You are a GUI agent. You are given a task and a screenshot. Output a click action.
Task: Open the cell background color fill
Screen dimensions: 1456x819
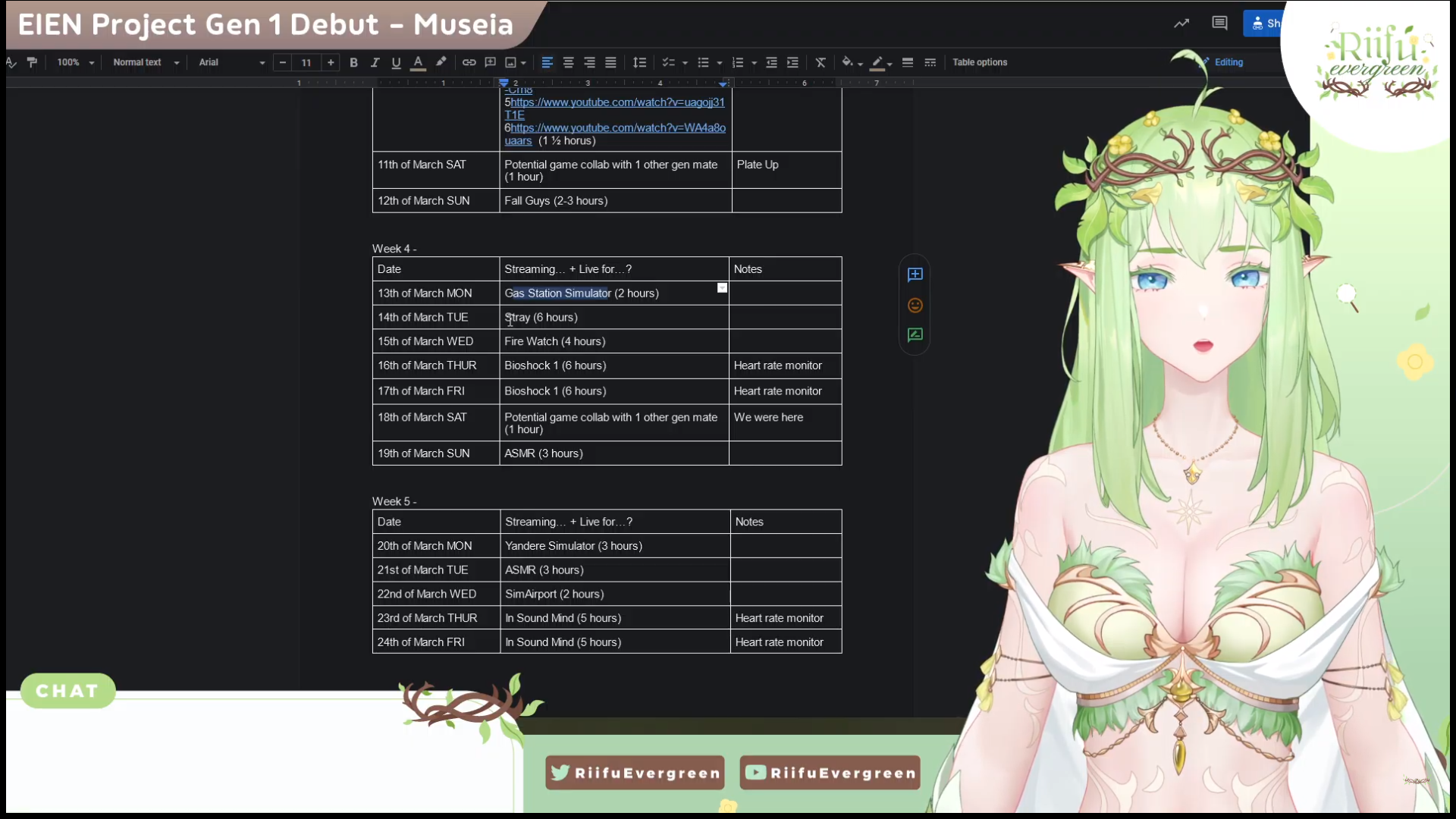(848, 62)
